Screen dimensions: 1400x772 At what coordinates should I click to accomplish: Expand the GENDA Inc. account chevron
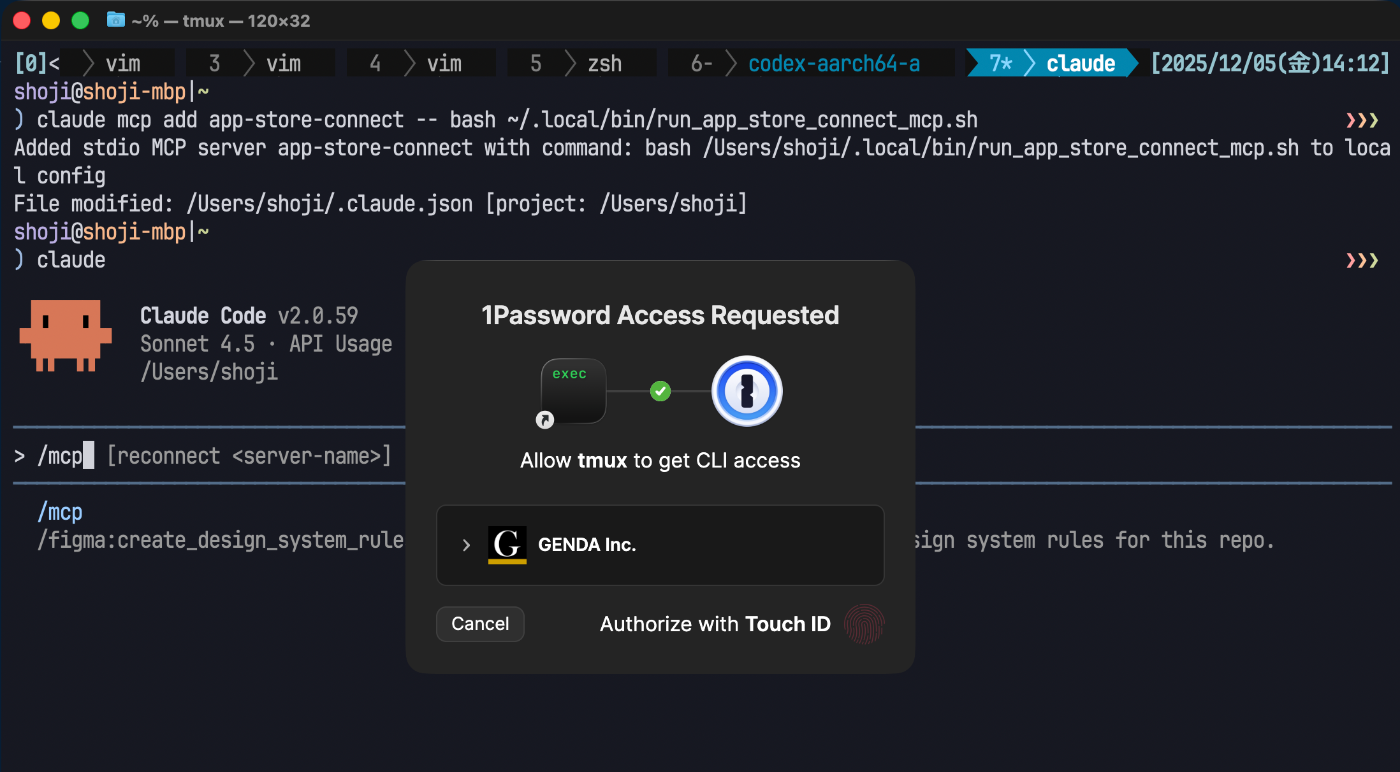pos(466,545)
